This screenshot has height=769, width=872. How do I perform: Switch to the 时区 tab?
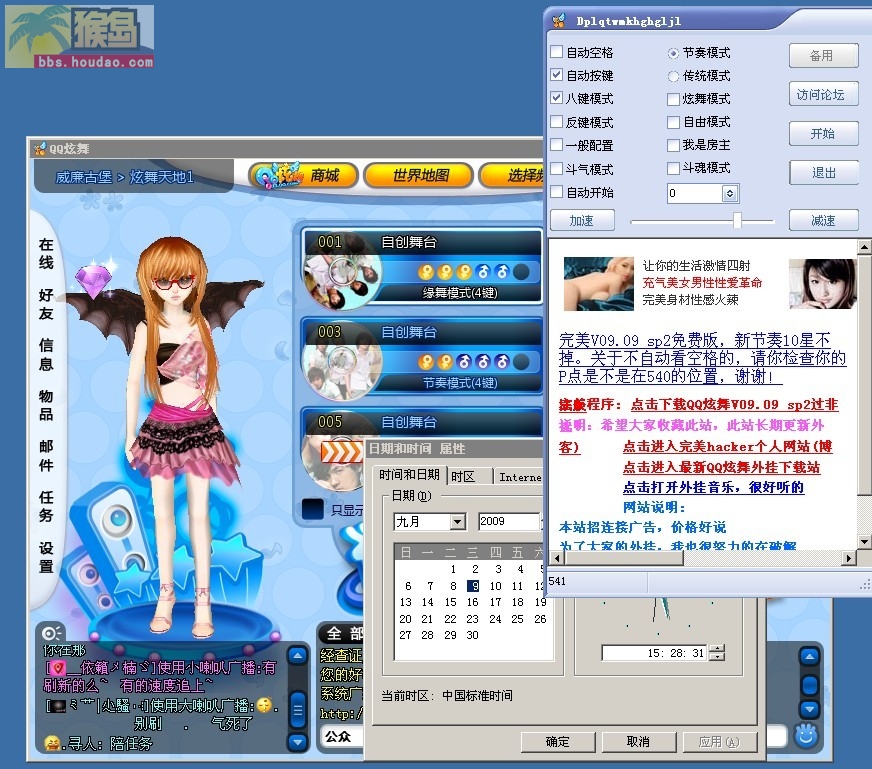point(470,477)
